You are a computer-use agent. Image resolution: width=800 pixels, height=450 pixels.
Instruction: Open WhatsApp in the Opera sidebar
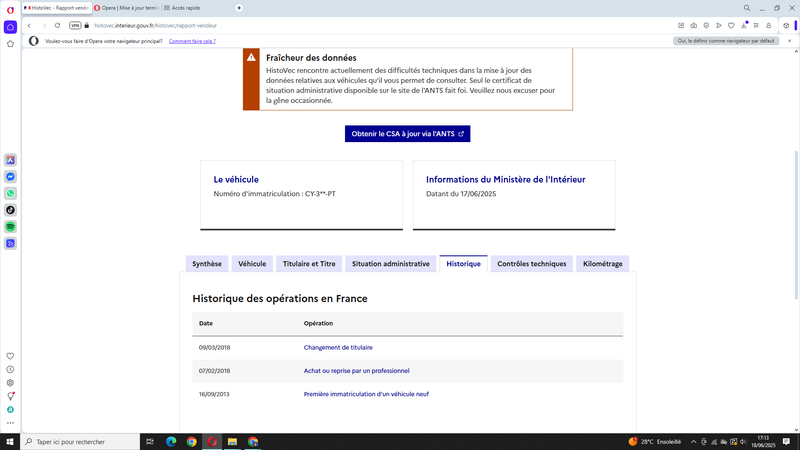tap(10, 193)
